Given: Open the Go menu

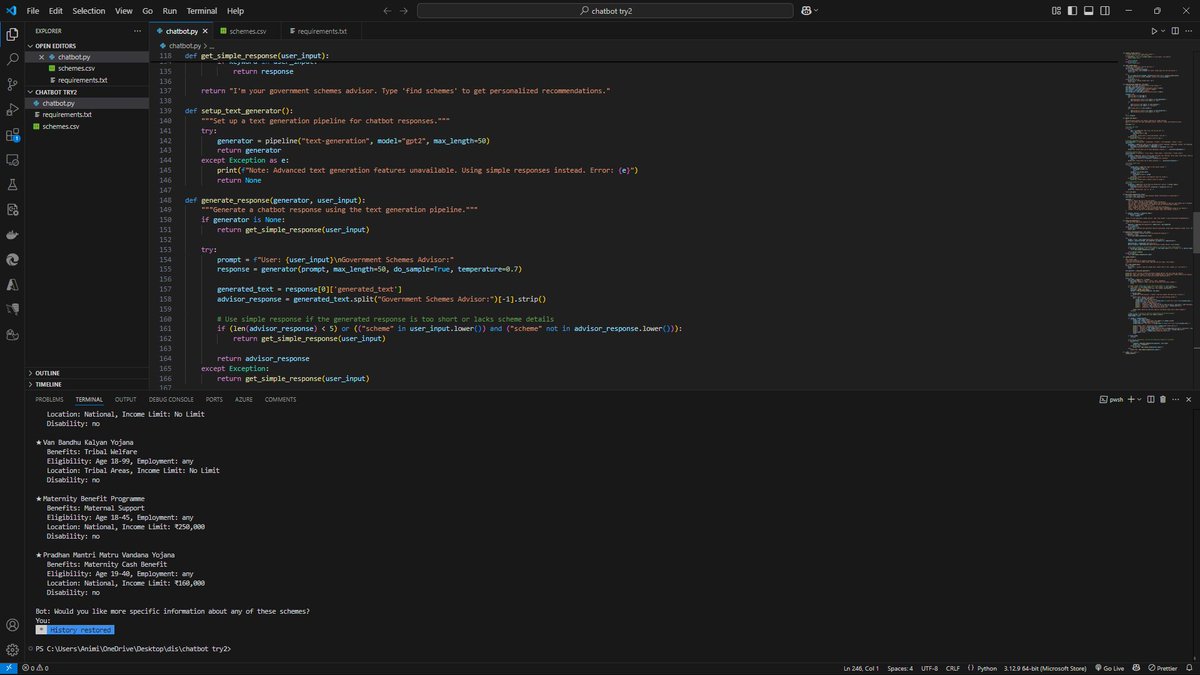Looking at the screenshot, I should pos(148,10).
